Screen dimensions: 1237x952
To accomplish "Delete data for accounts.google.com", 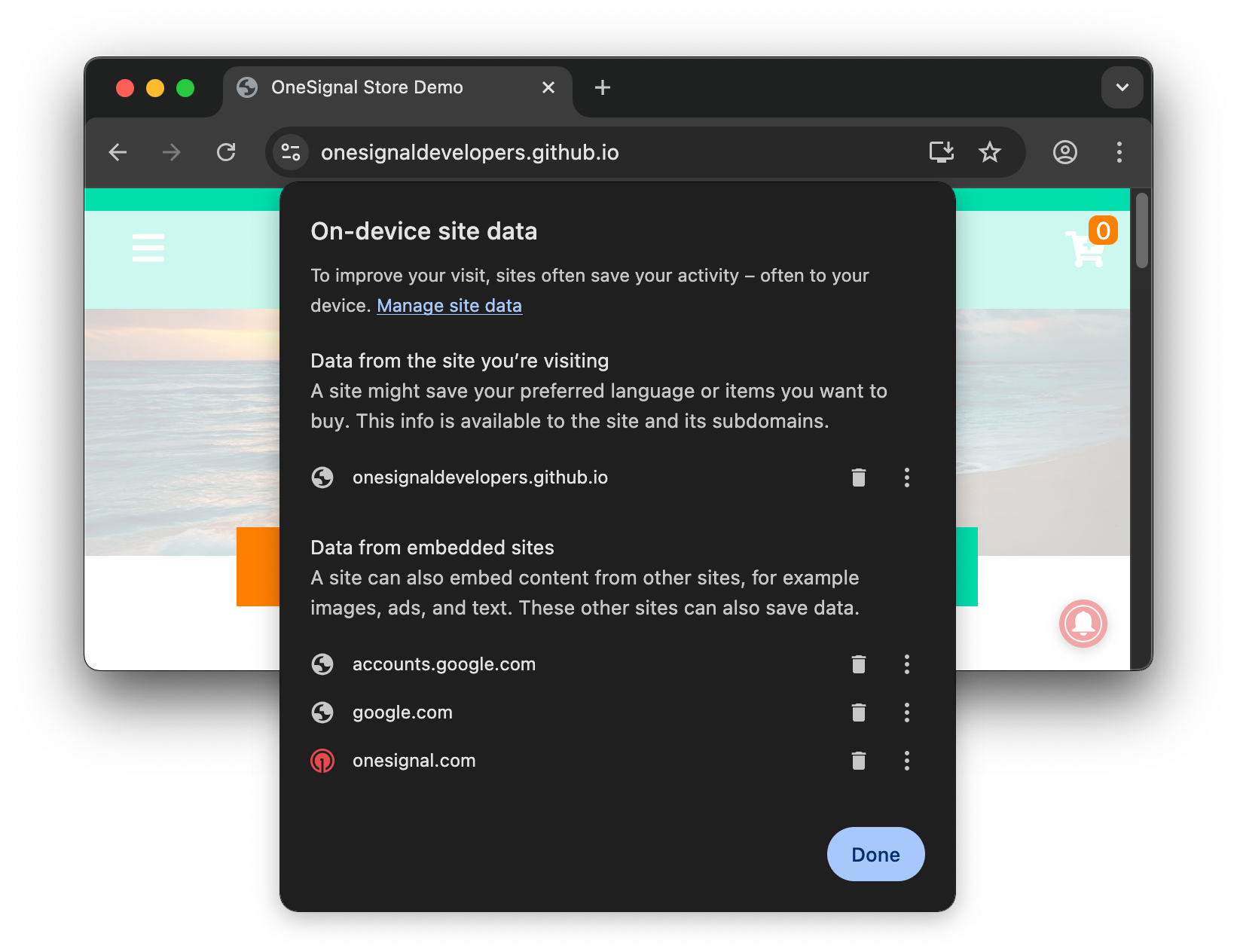I will (859, 664).
